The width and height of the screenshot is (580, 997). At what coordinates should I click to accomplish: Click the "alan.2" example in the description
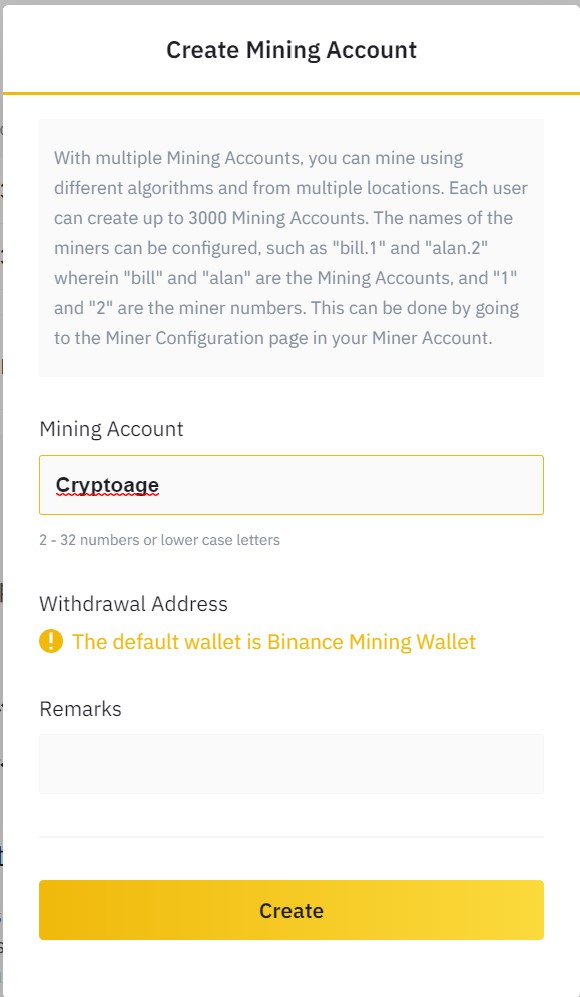457,248
